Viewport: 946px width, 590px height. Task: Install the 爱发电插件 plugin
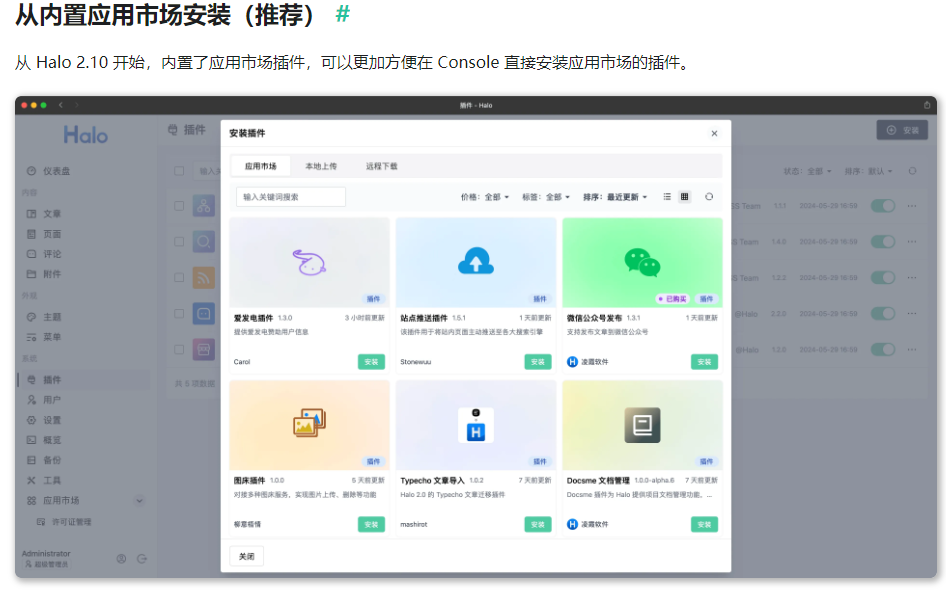tap(371, 361)
